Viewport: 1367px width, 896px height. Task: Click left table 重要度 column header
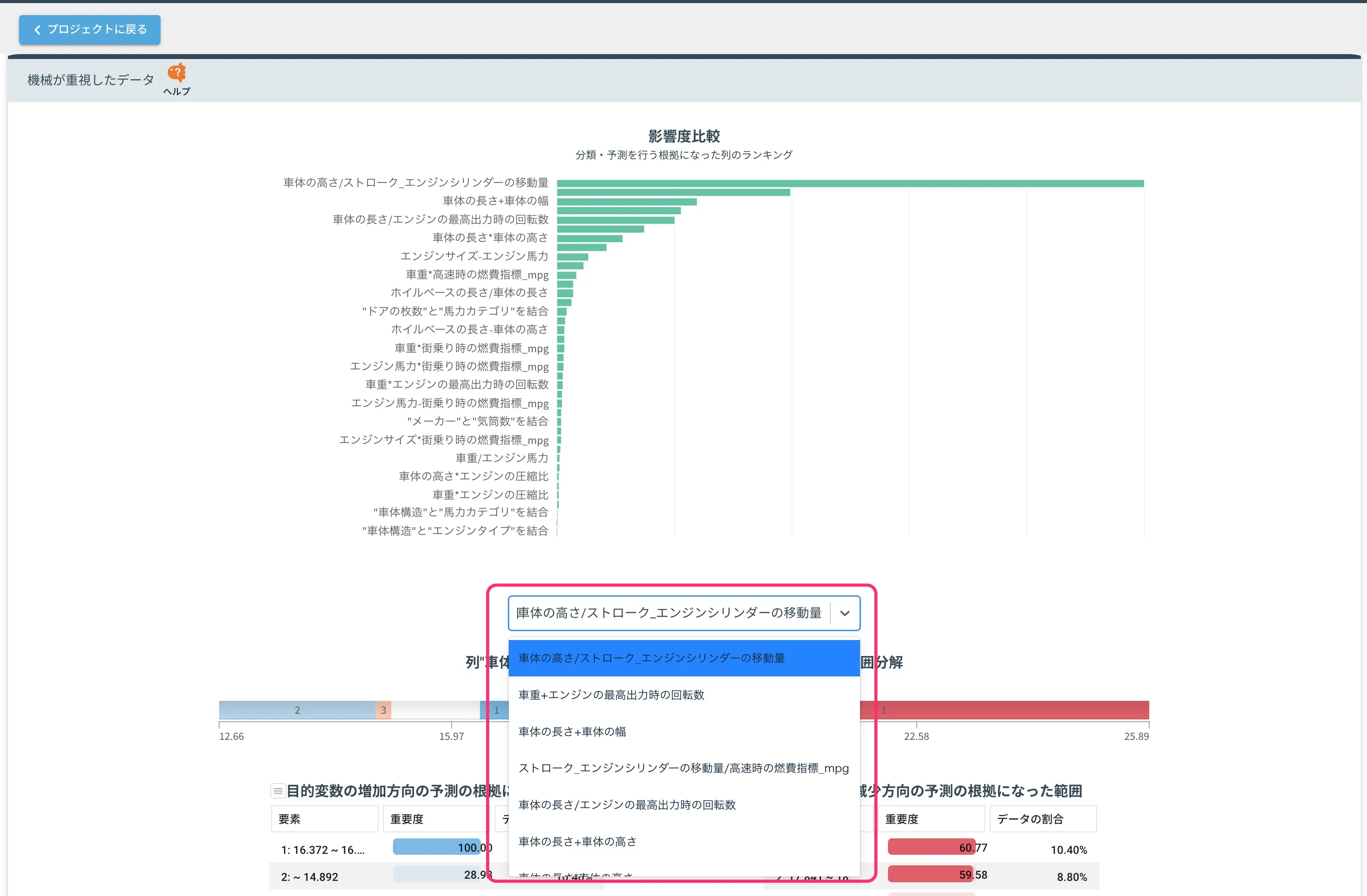pyautogui.click(x=436, y=819)
